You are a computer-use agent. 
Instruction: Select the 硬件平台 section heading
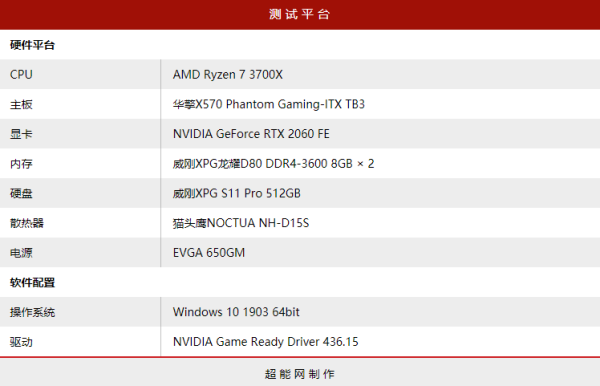pos(33,45)
